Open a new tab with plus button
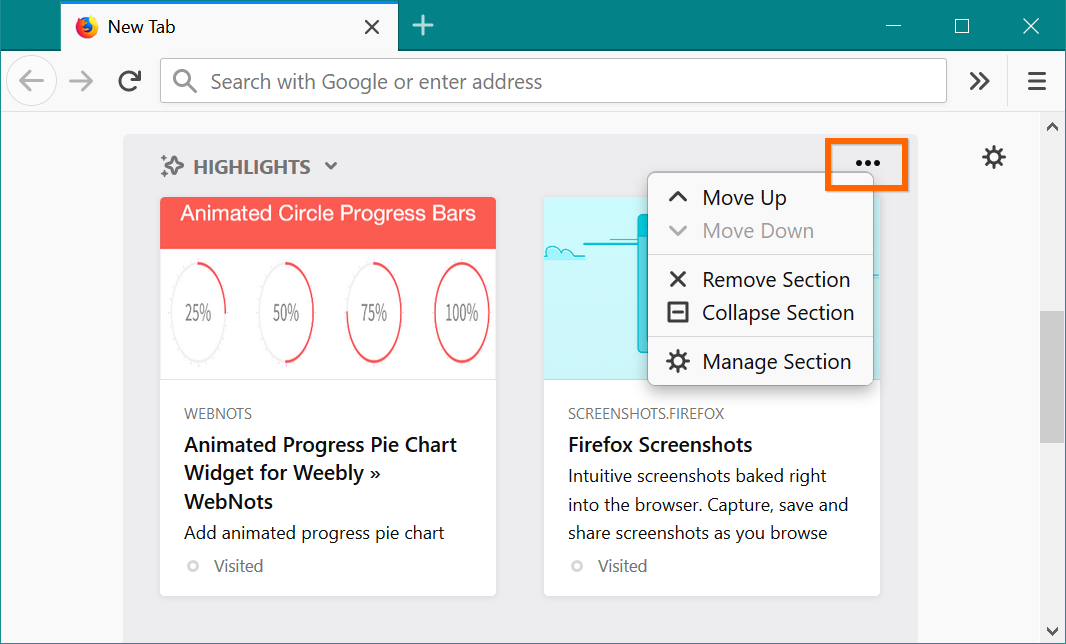 [x=423, y=26]
